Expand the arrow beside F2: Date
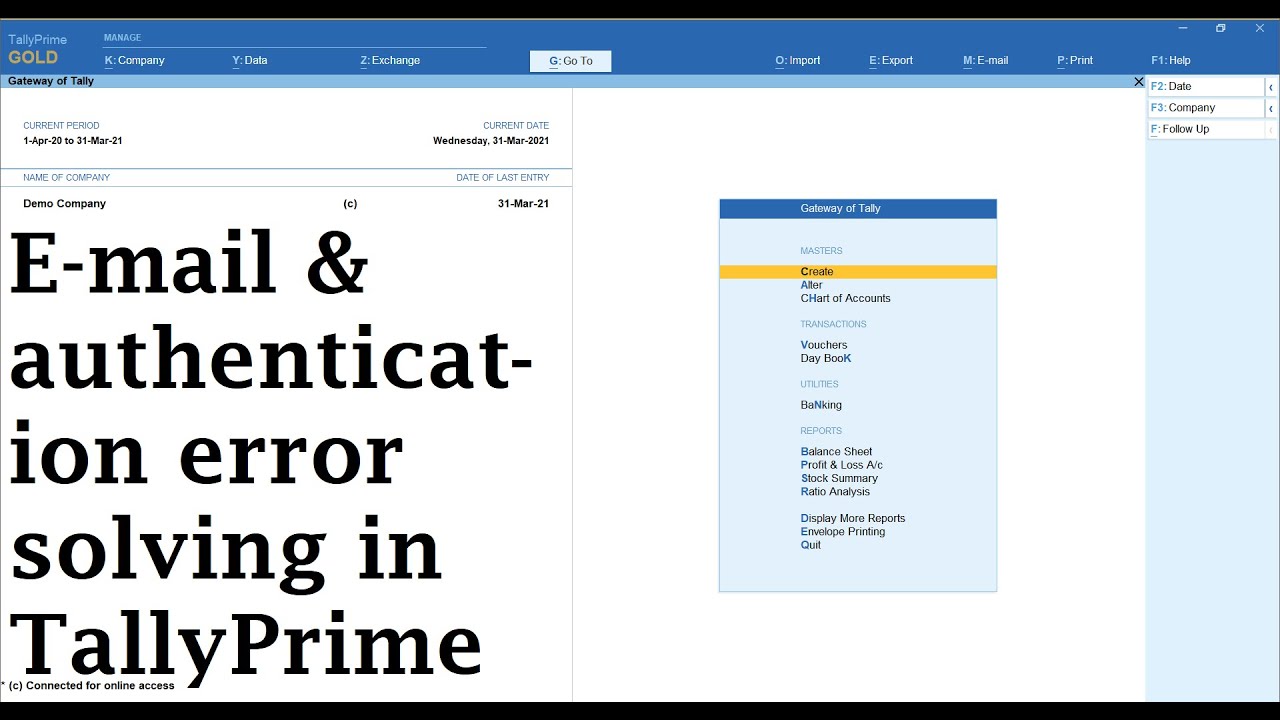 click(1271, 87)
